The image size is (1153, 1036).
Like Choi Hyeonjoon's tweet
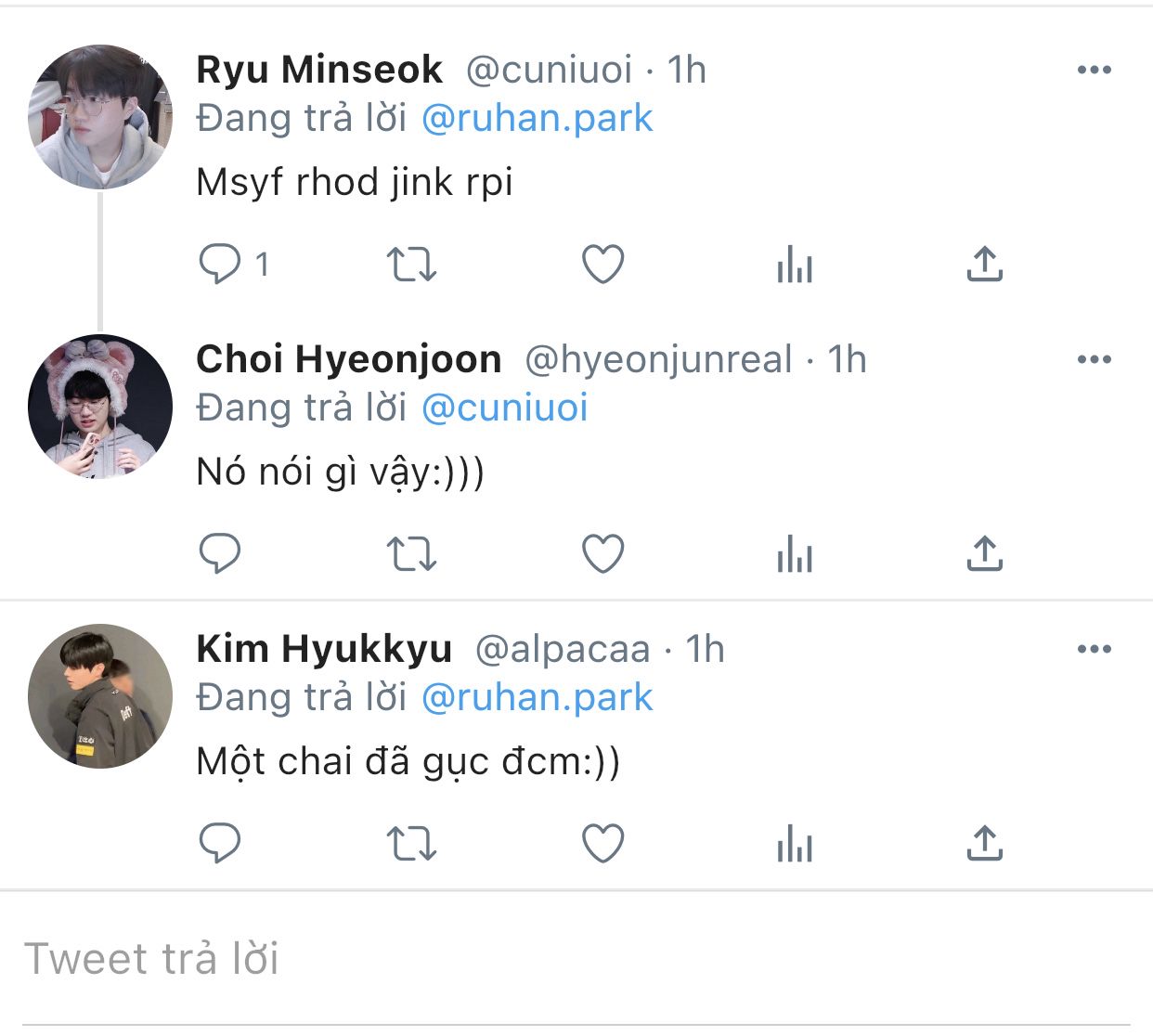pos(602,553)
